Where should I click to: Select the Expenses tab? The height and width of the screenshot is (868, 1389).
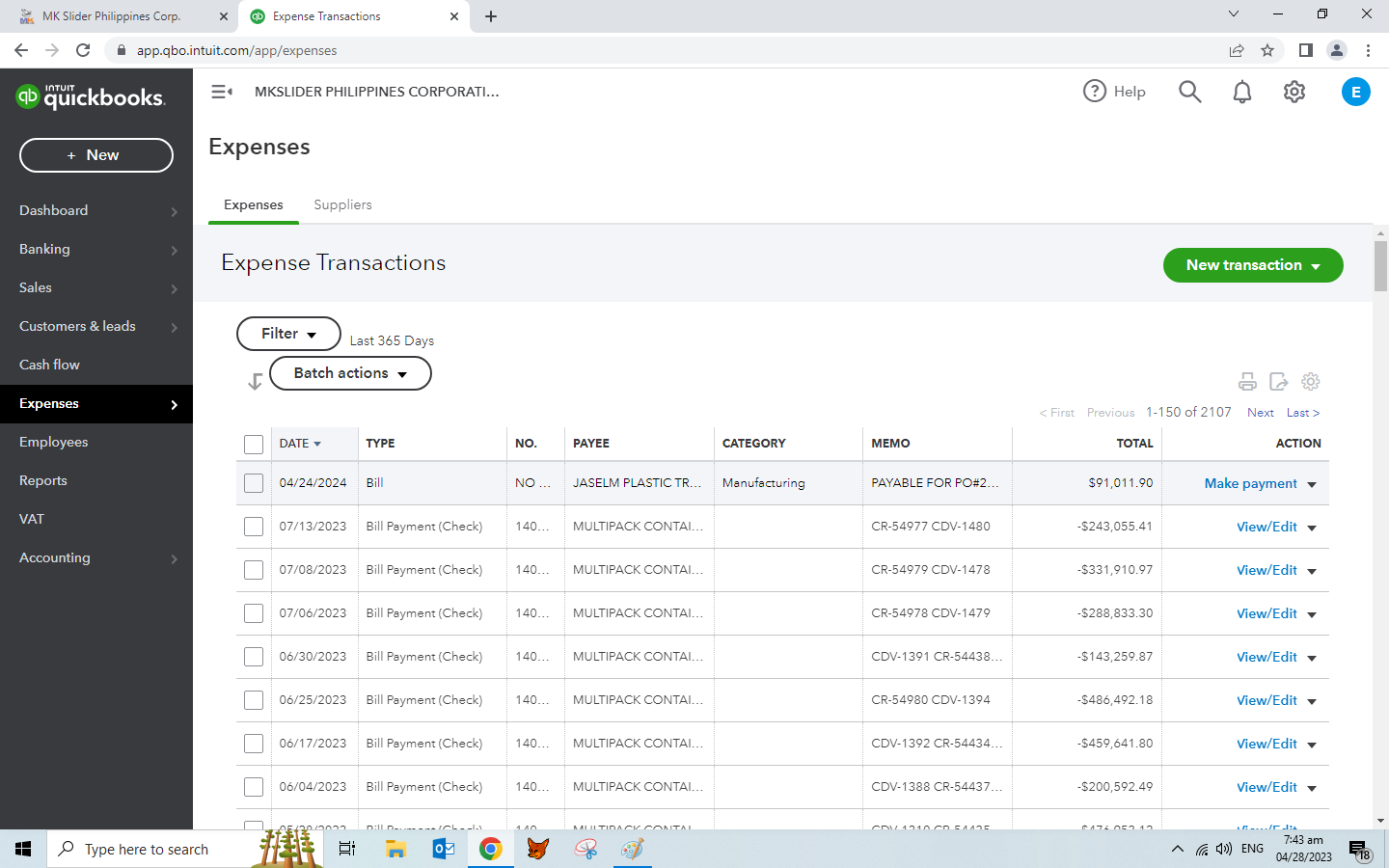254,204
